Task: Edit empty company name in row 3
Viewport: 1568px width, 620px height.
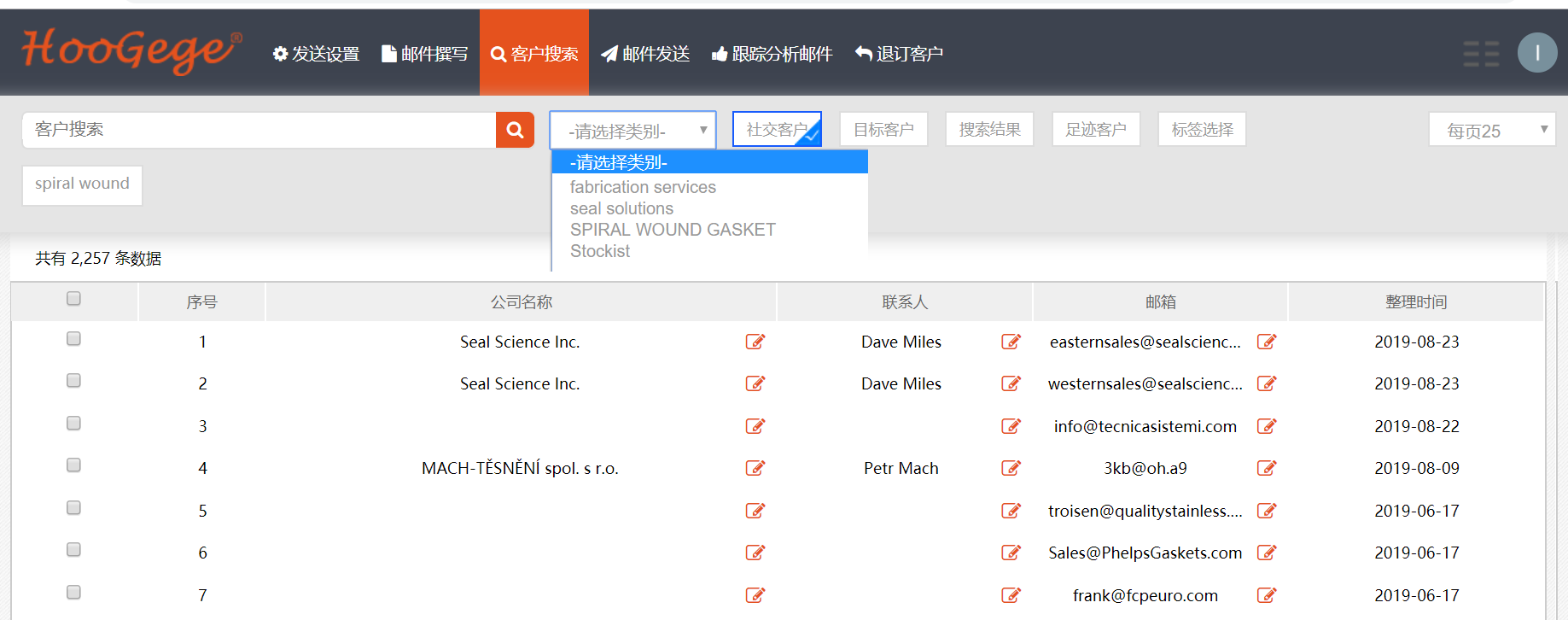Action: [755, 426]
